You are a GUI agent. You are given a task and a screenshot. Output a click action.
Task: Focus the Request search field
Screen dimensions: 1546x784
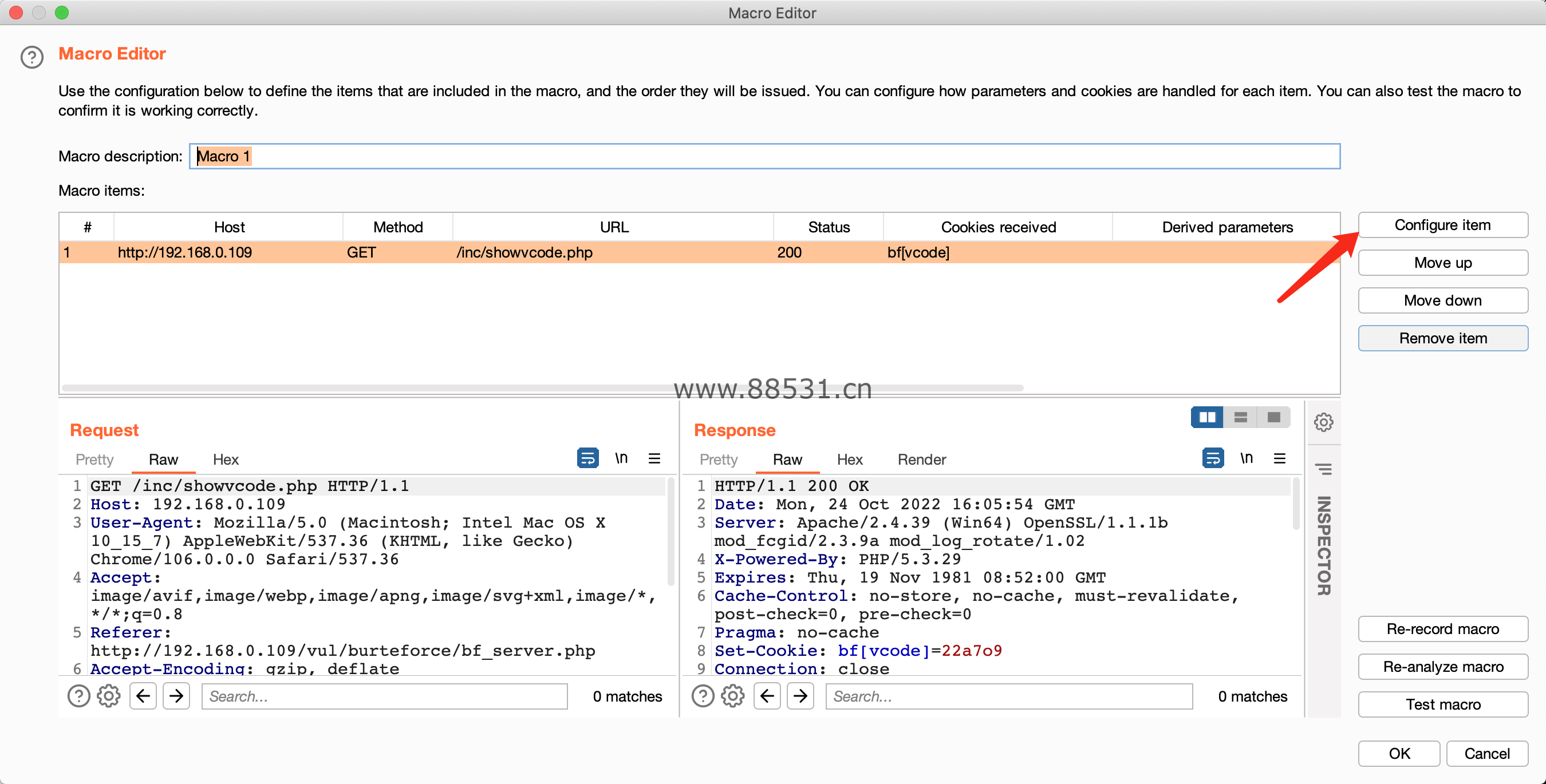coord(385,696)
